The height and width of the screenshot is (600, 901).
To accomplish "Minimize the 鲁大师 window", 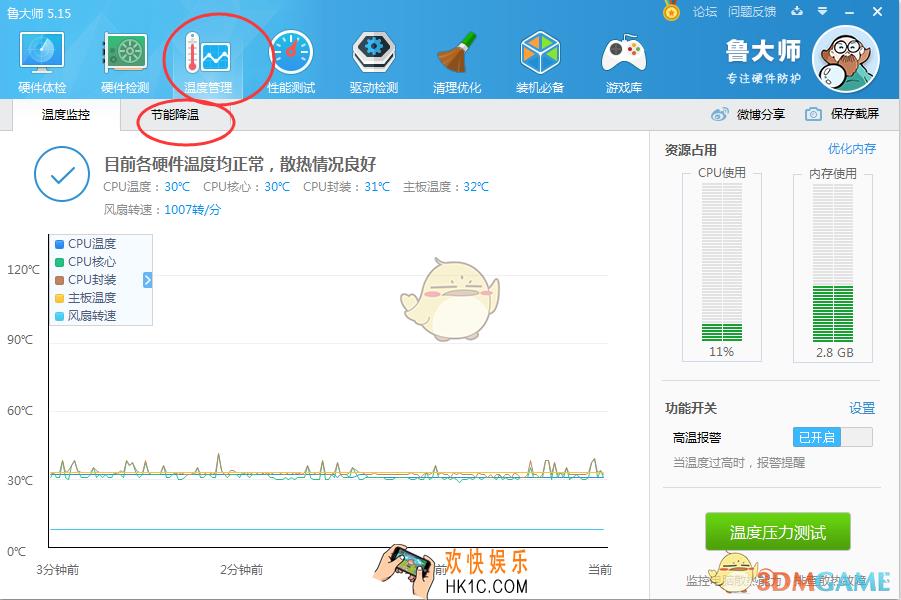I will (849, 11).
